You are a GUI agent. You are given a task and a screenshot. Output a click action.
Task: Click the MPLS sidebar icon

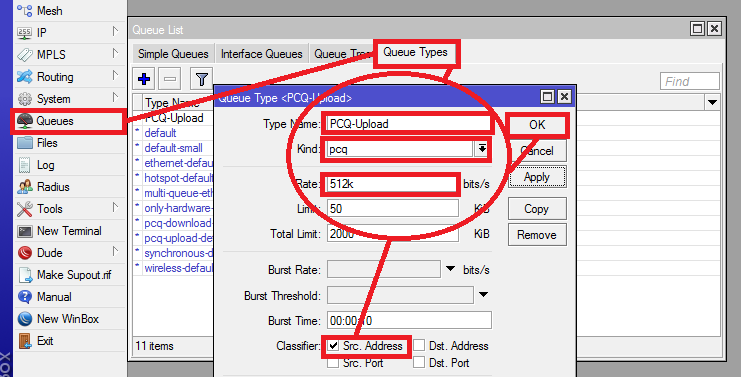tap(25, 55)
